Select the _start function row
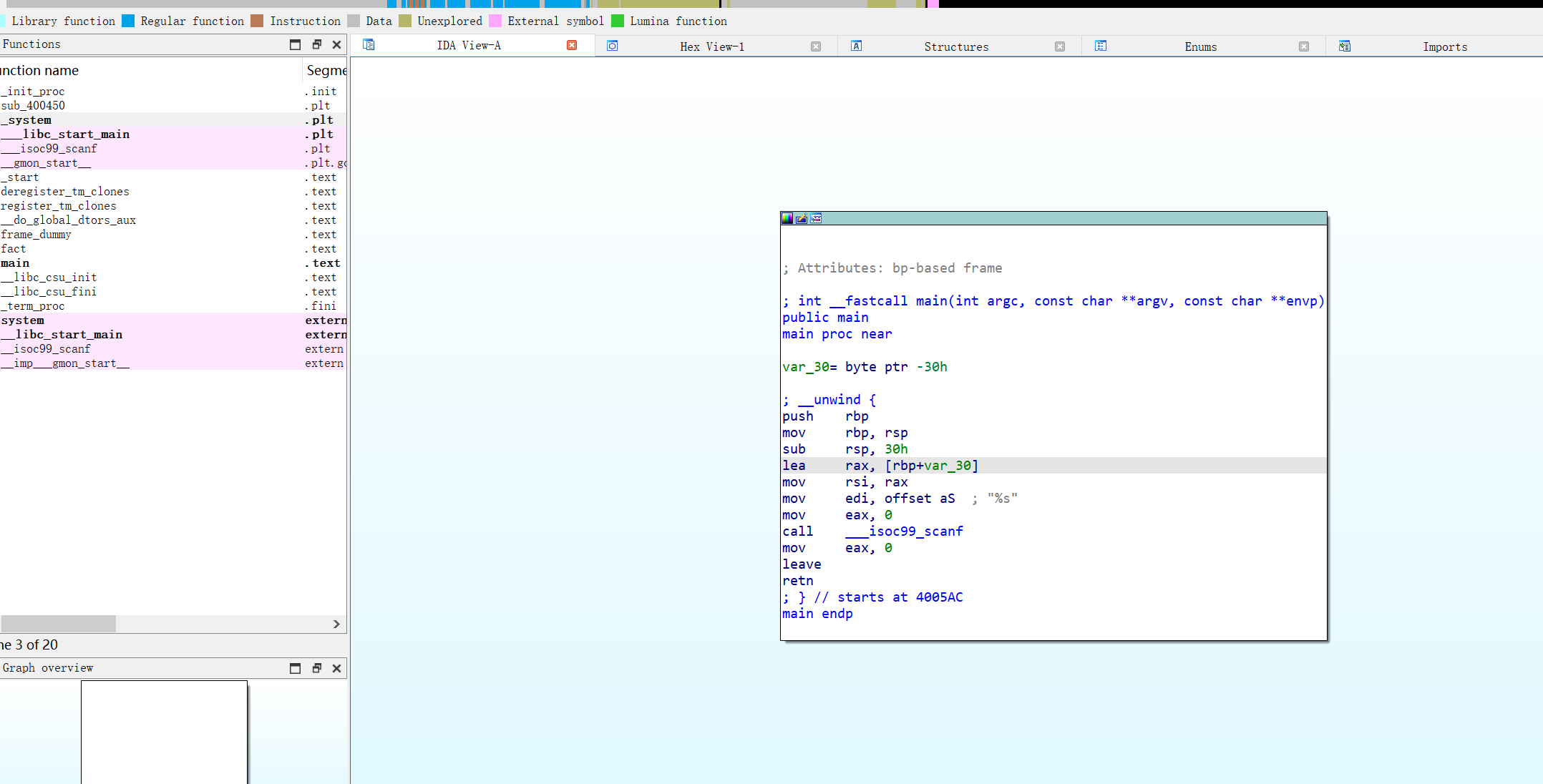This screenshot has height=784, width=1543. (173, 177)
